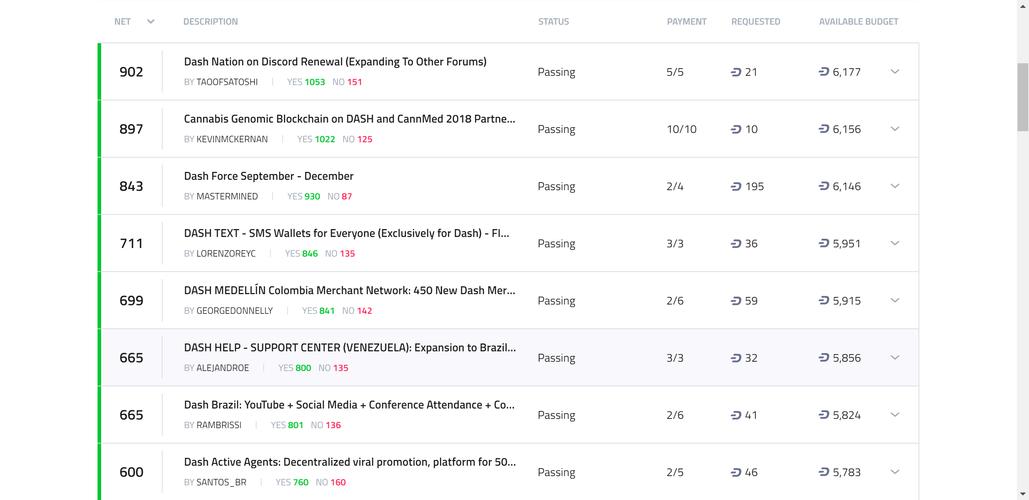
Task: Open DASH HELP Support Center proposal
Action: (350, 347)
